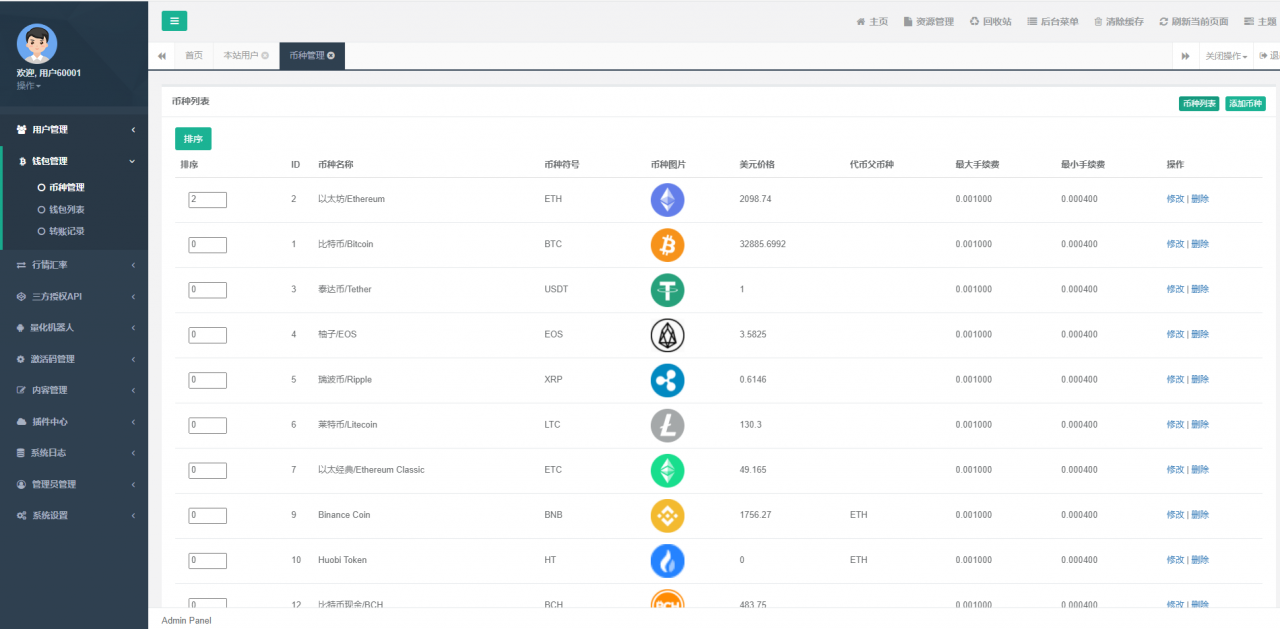
Task: Click the Bitcoin orange coin logo
Action: point(667,245)
